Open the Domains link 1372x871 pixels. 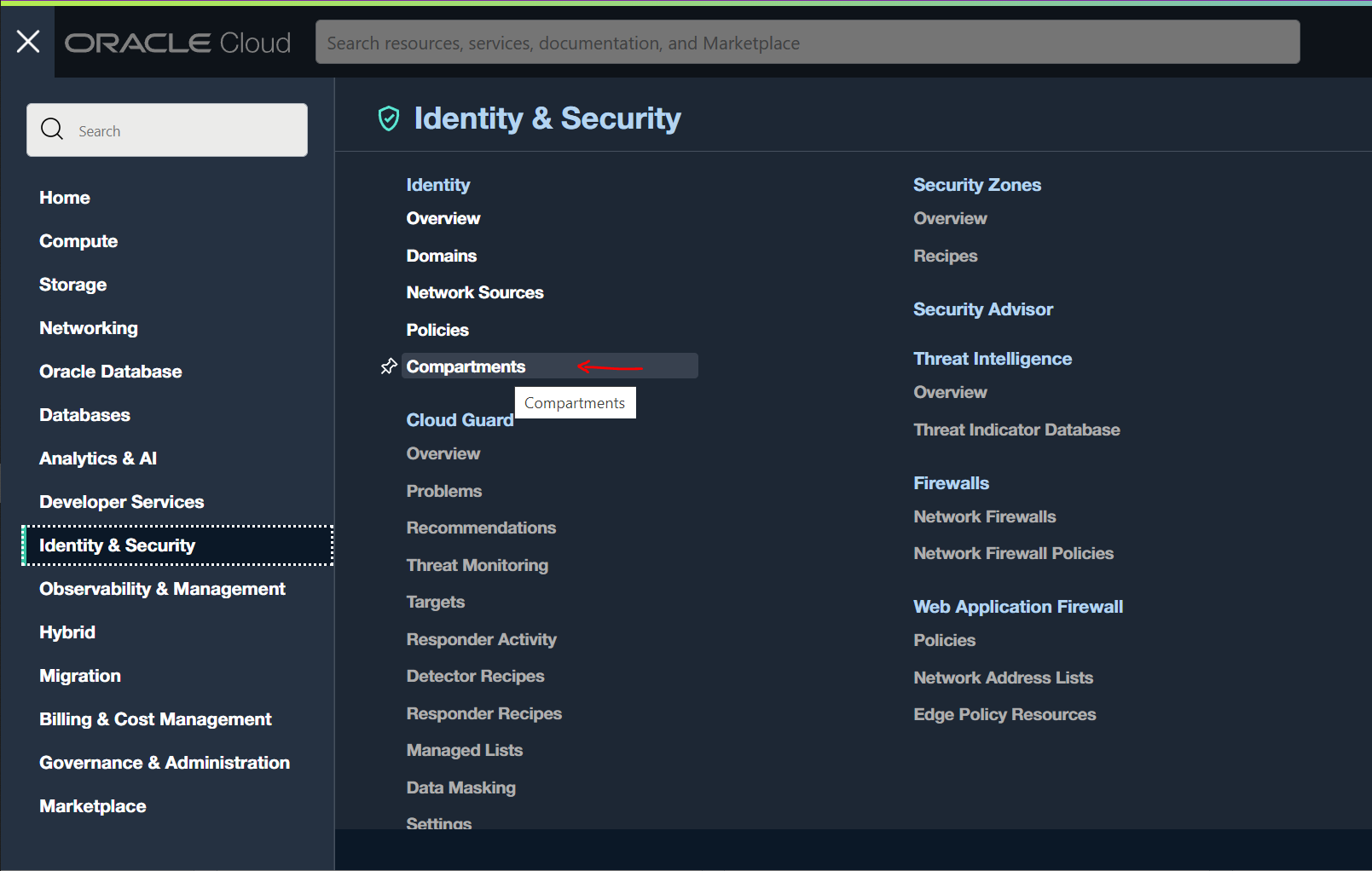coord(442,256)
